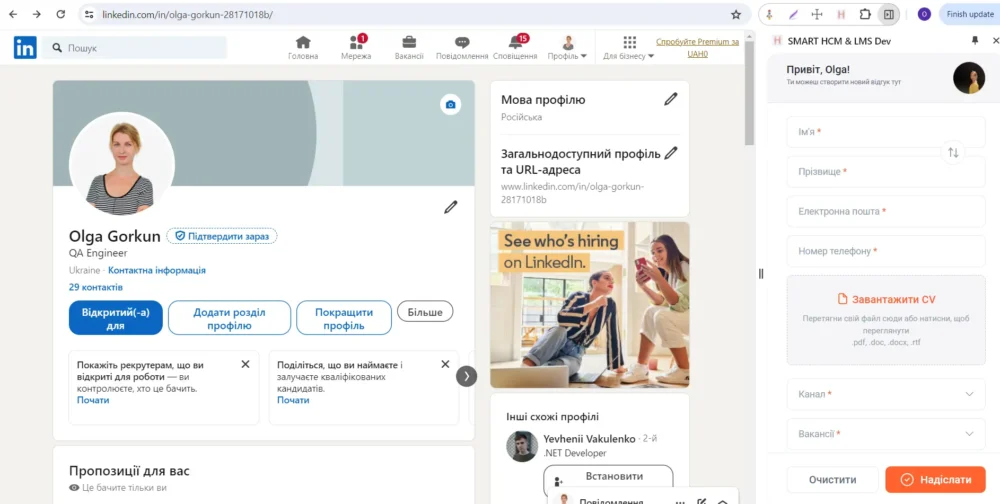Pin the SMART HCM side panel
The height and width of the screenshot is (504, 1000).
(x=975, y=41)
